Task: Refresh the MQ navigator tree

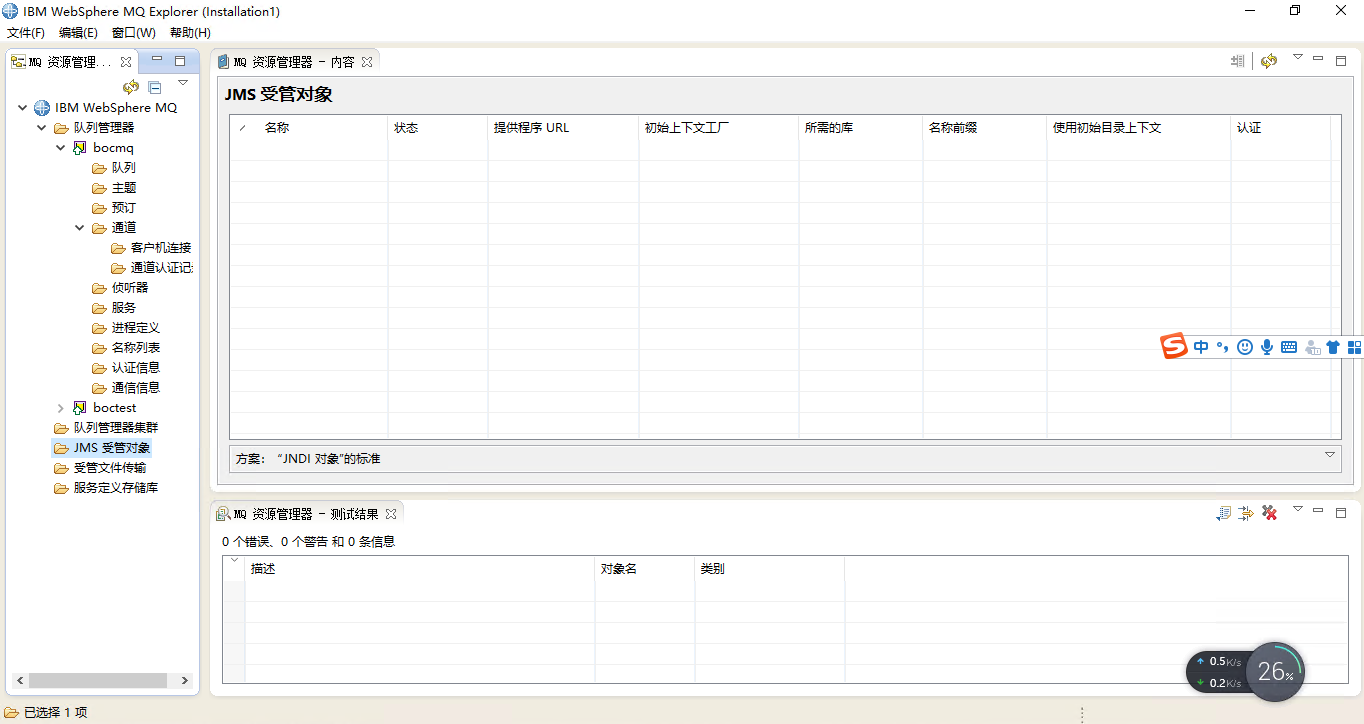Action: pyautogui.click(x=130, y=87)
